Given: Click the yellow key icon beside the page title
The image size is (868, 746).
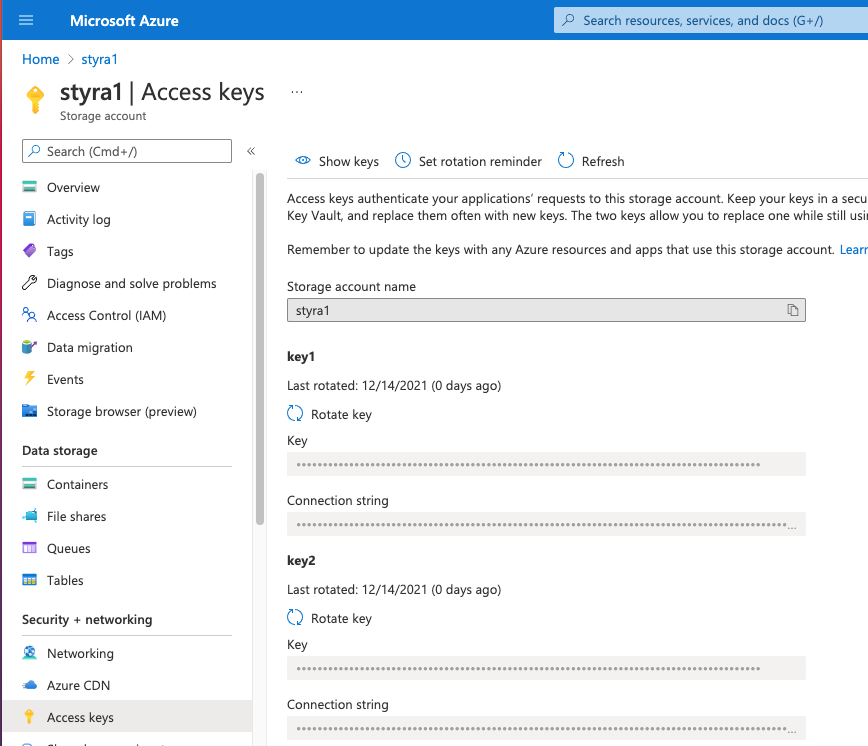Looking at the screenshot, I should click(x=35, y=100).
